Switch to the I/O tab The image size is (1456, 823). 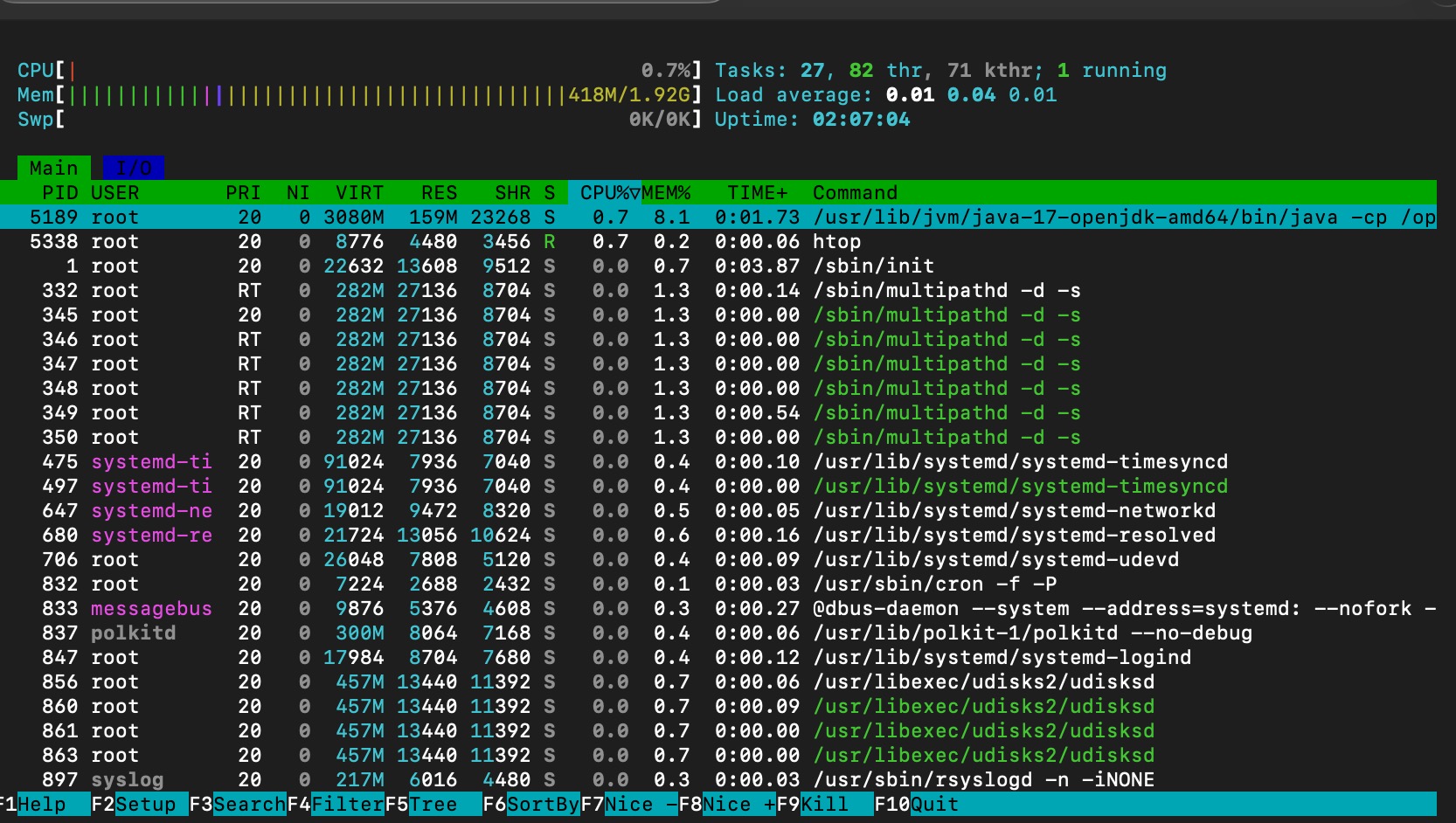tap(134, 168)
